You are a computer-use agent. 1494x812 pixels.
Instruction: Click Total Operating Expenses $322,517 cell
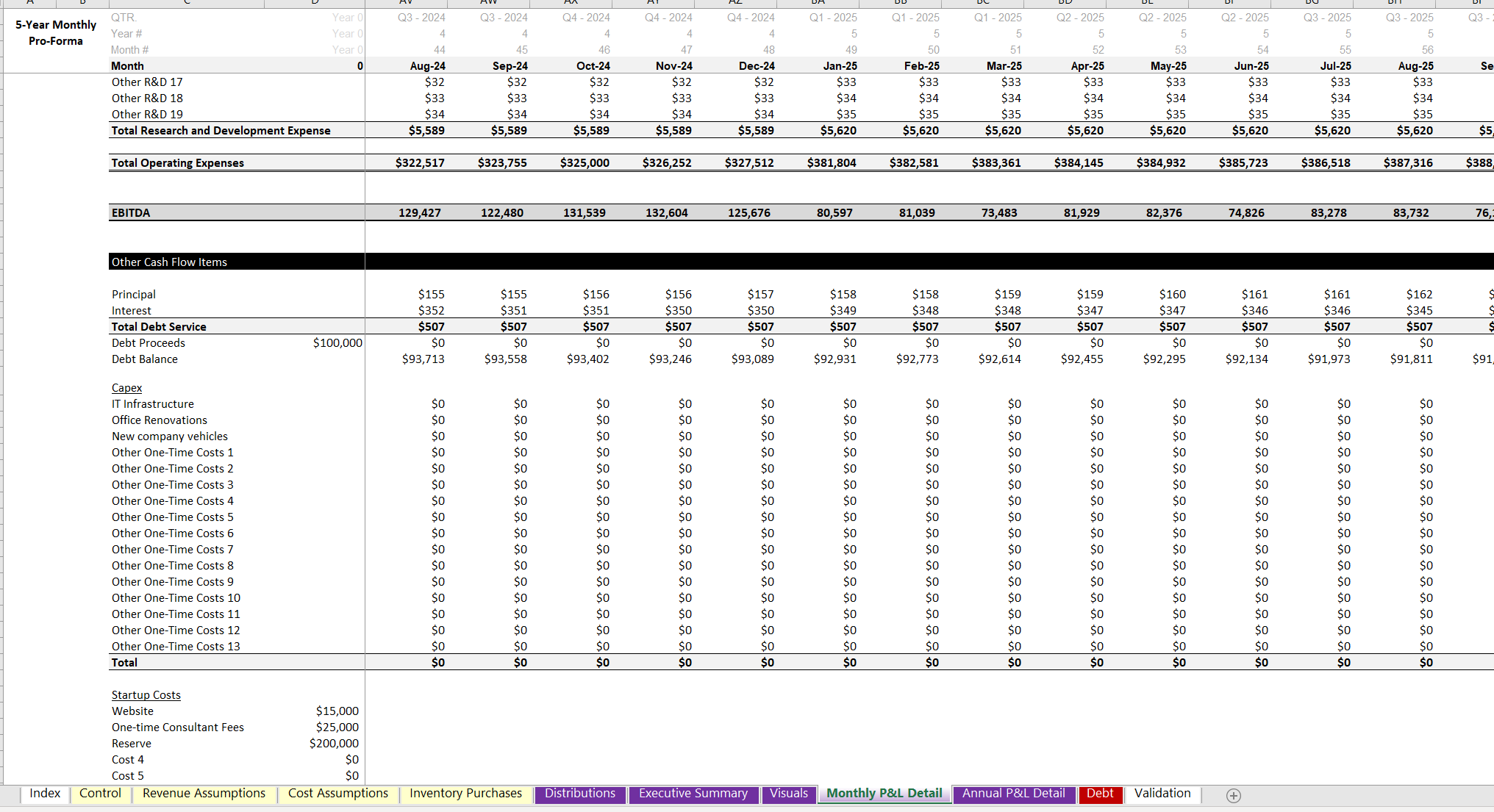tap(420, 163)
